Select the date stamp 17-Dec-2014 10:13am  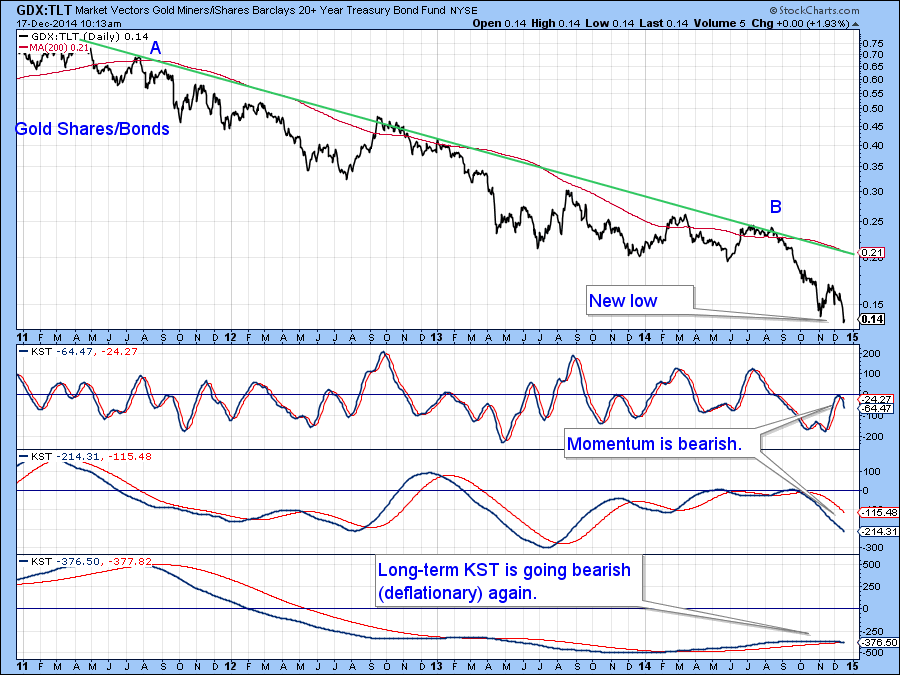(x=68, y=24)
